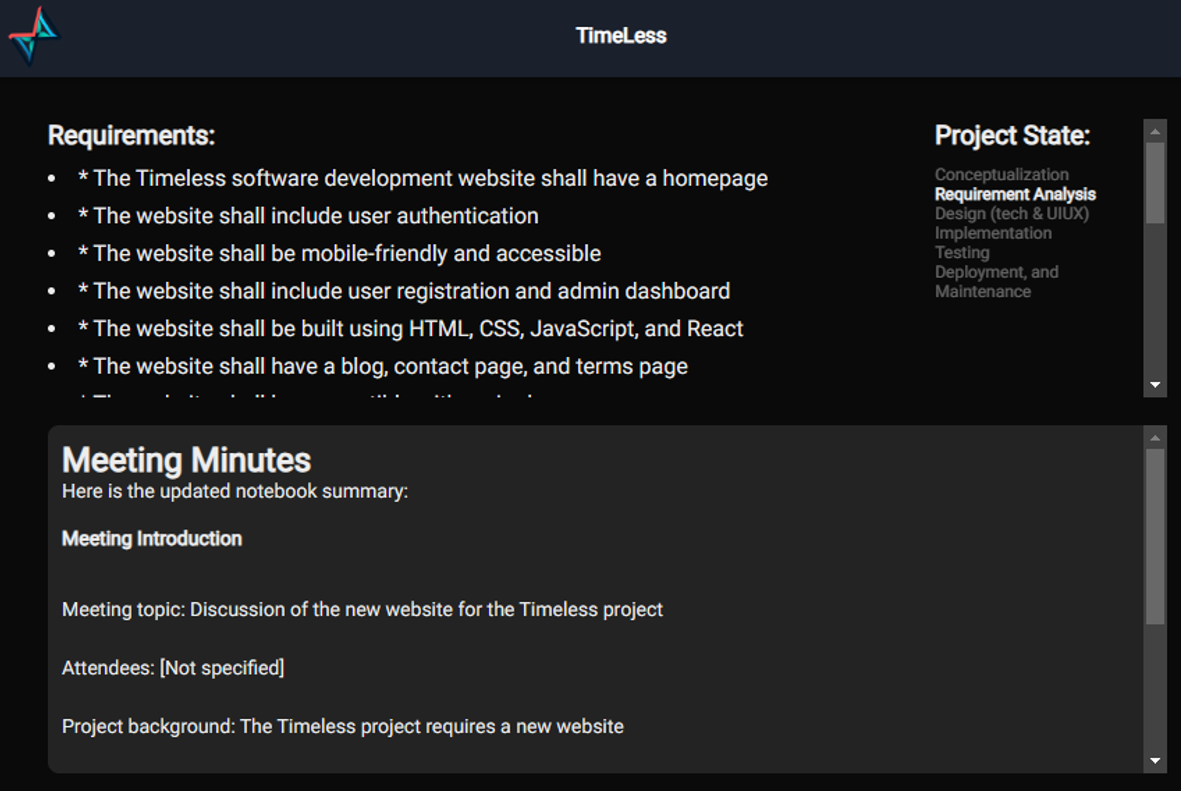This screenshot has height=791, width=1181.
Task: Select the Meeting topic line in the minutes
Action: pyautogui.click(x=362, y=609)
